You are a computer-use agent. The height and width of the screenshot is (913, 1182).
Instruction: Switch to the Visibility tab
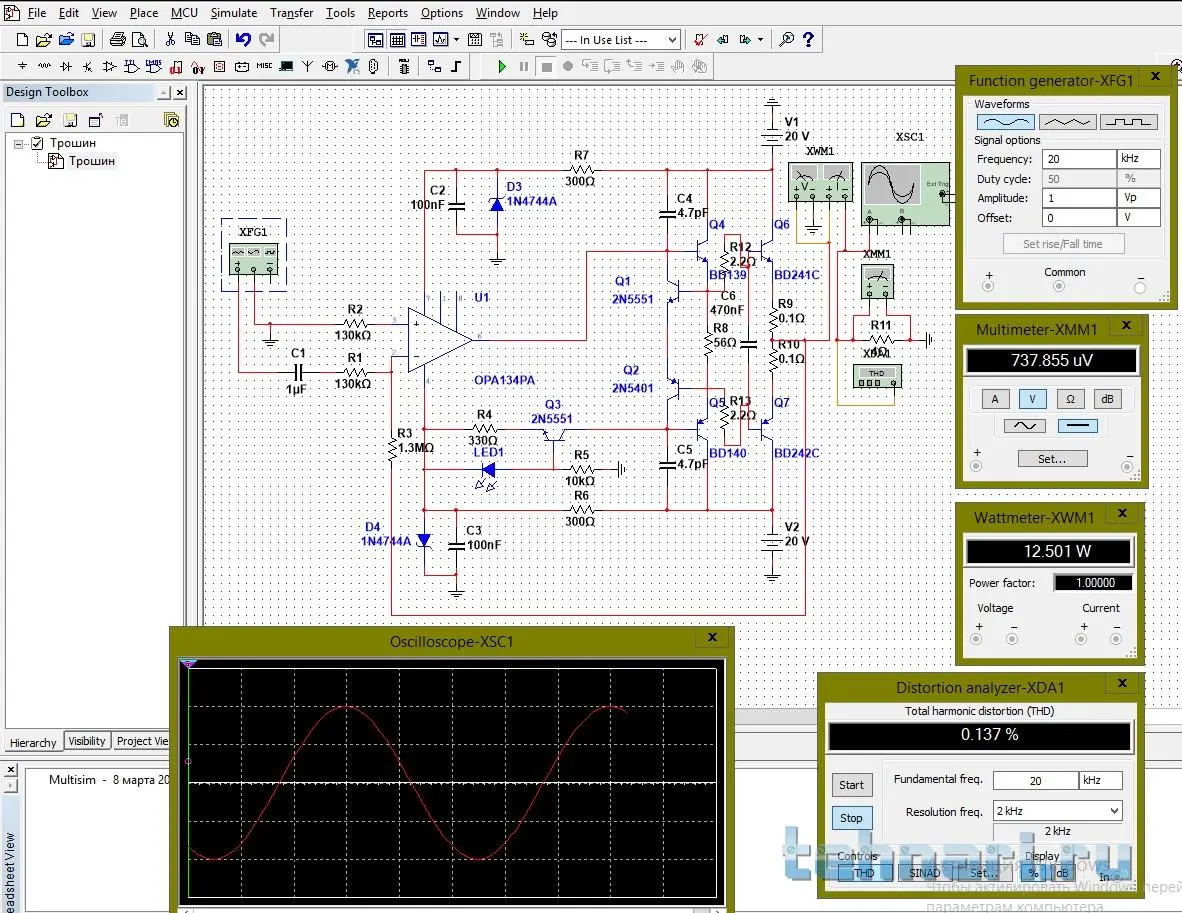[87, 741]
